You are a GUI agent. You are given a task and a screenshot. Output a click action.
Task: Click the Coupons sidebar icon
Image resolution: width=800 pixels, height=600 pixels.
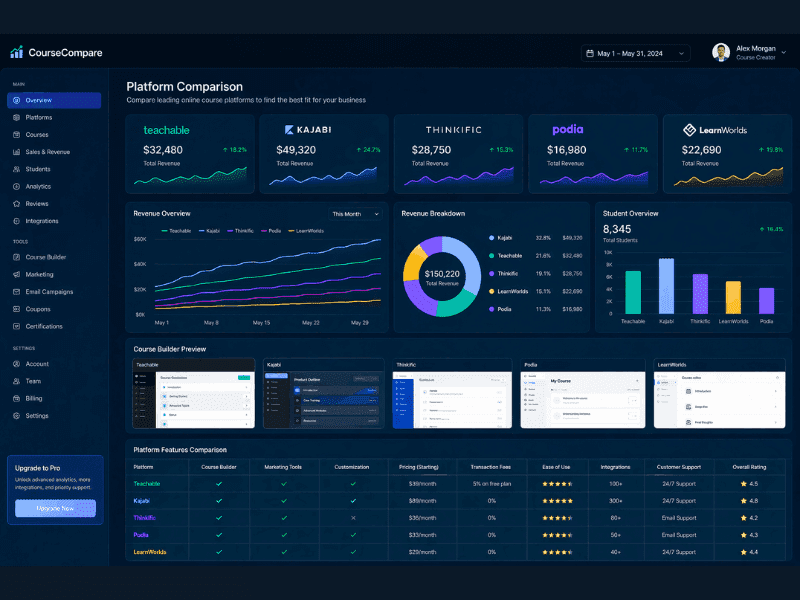point(16,309)
